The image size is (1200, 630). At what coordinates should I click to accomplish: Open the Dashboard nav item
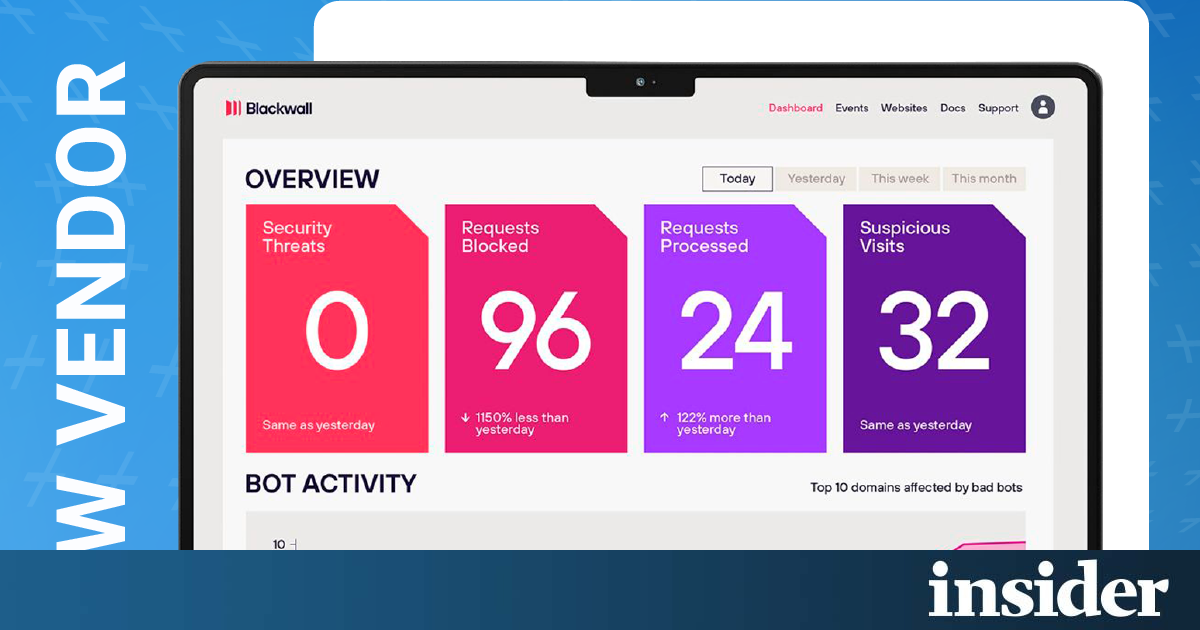[x=795, y=108]
